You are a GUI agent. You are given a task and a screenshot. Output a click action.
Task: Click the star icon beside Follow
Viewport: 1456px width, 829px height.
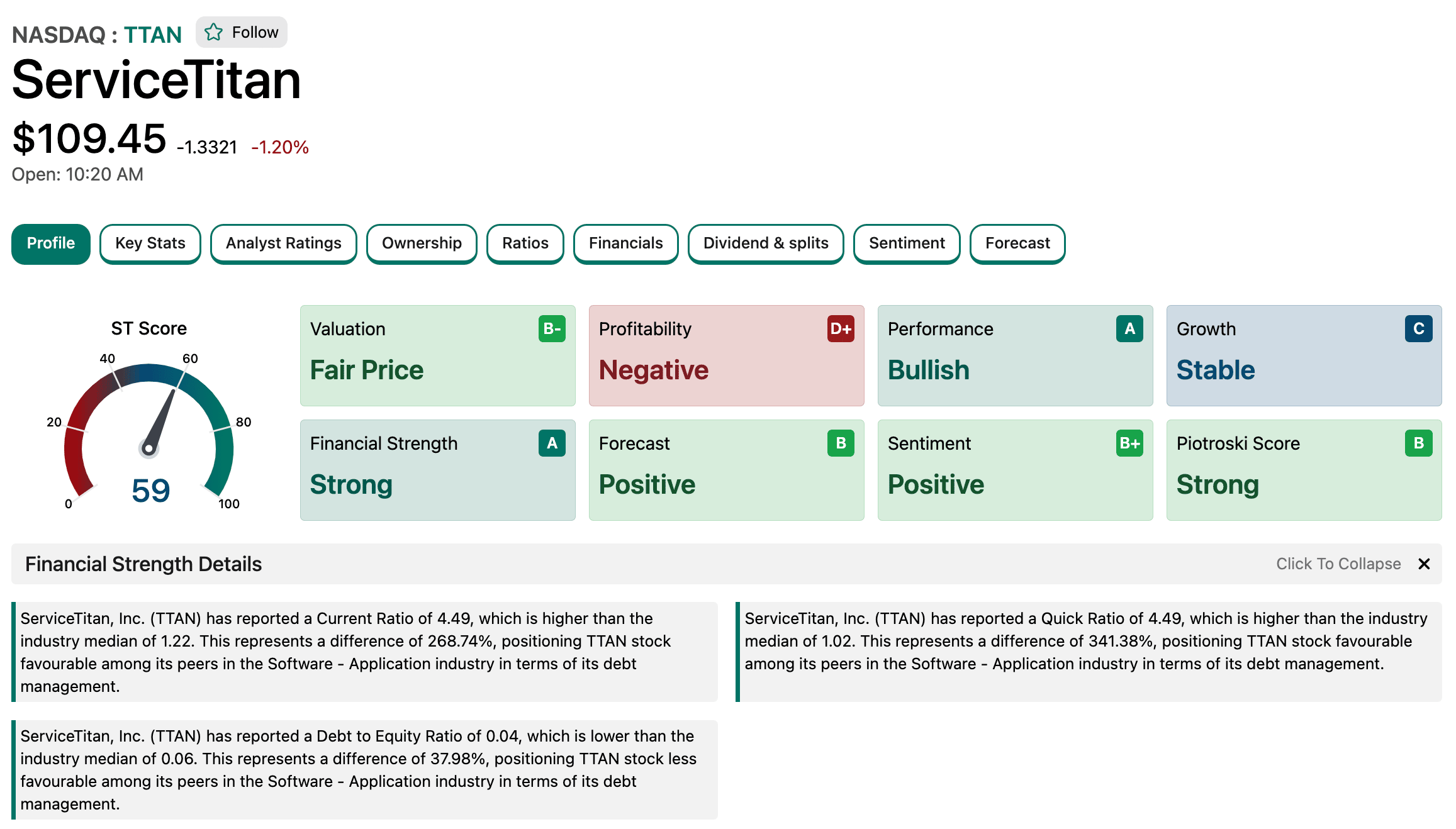214,32
